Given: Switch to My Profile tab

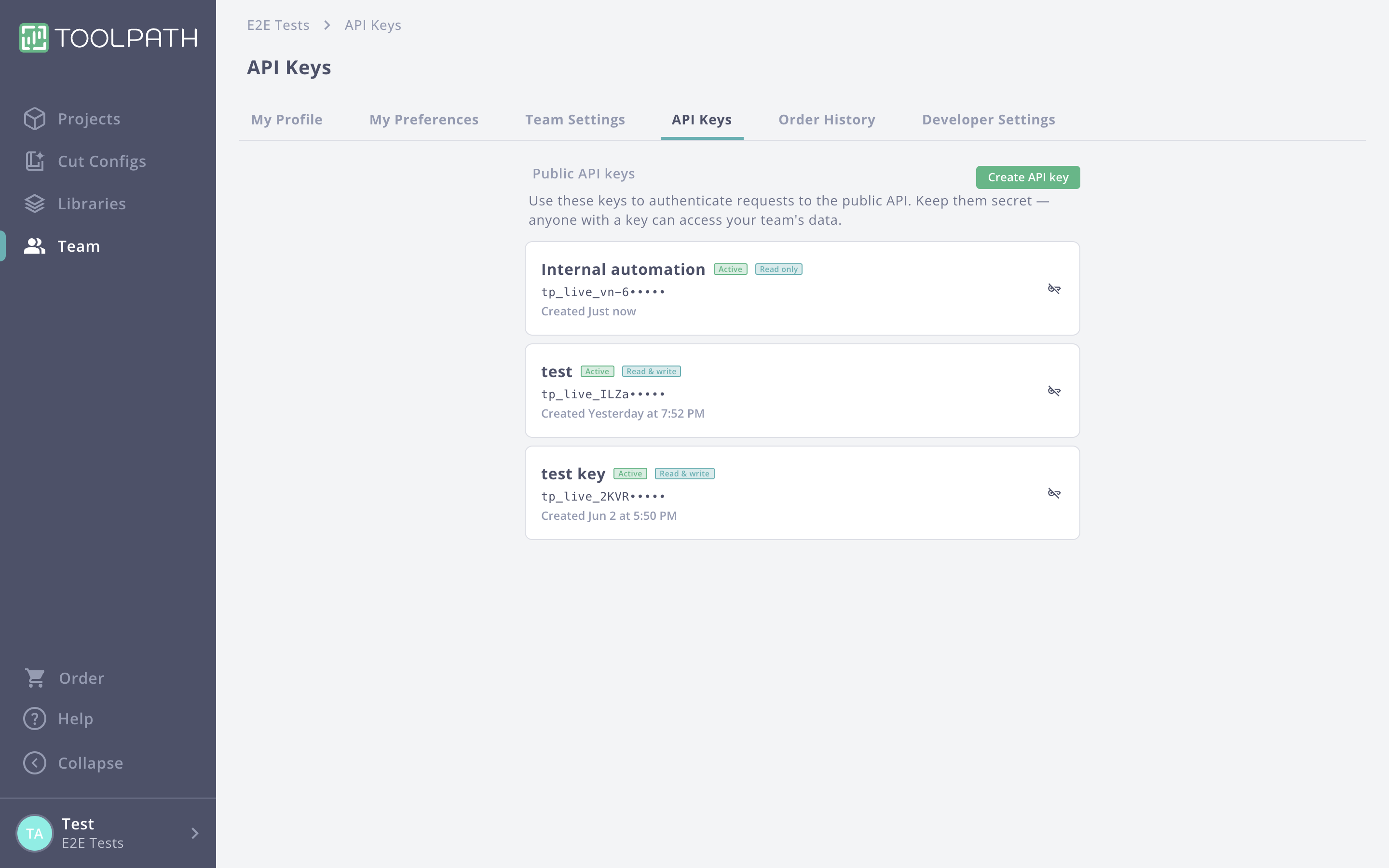Looking at the screenshot, I should click(286, 120).
